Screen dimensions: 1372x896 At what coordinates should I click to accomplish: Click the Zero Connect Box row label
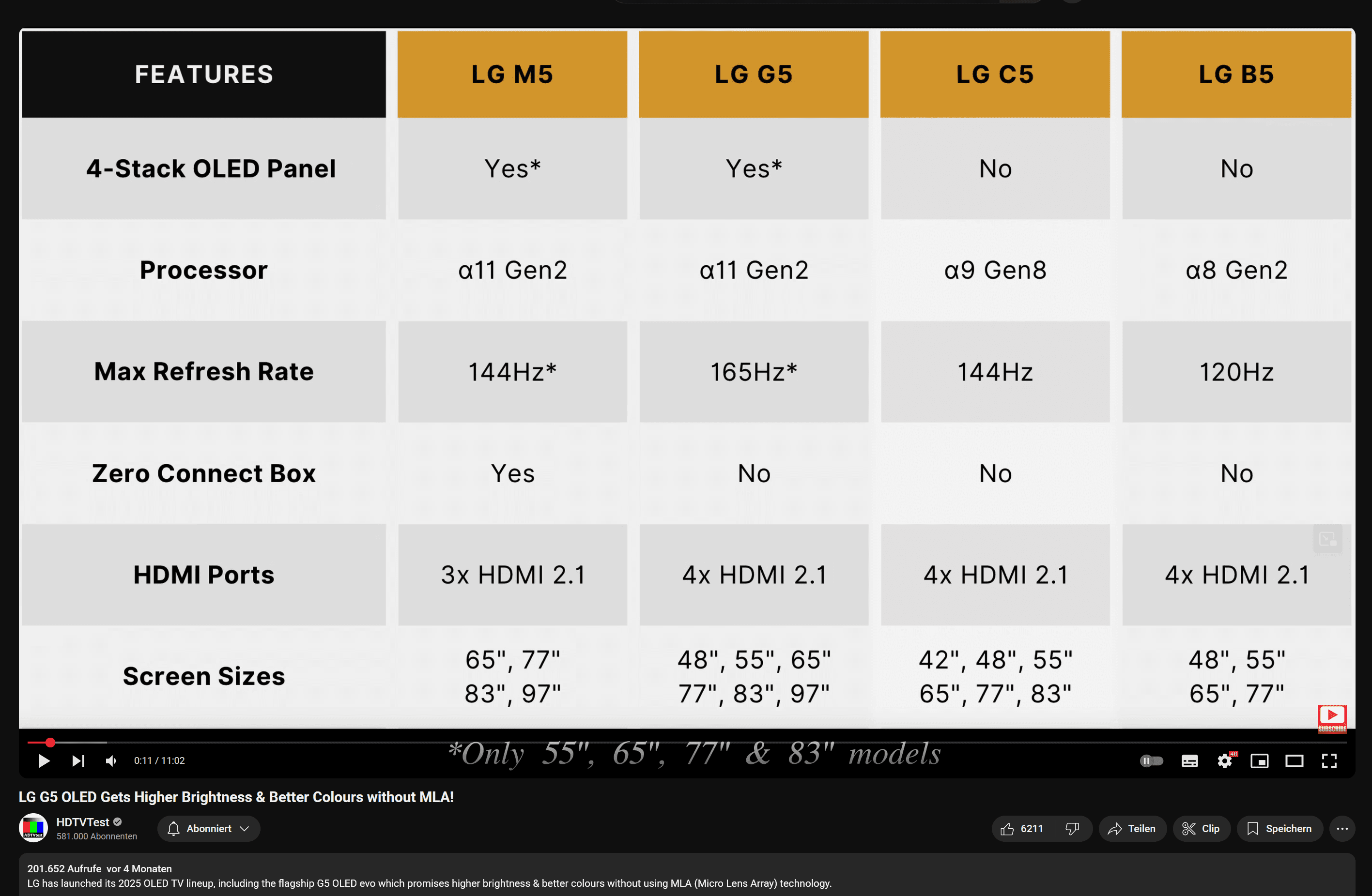(203, 473)
